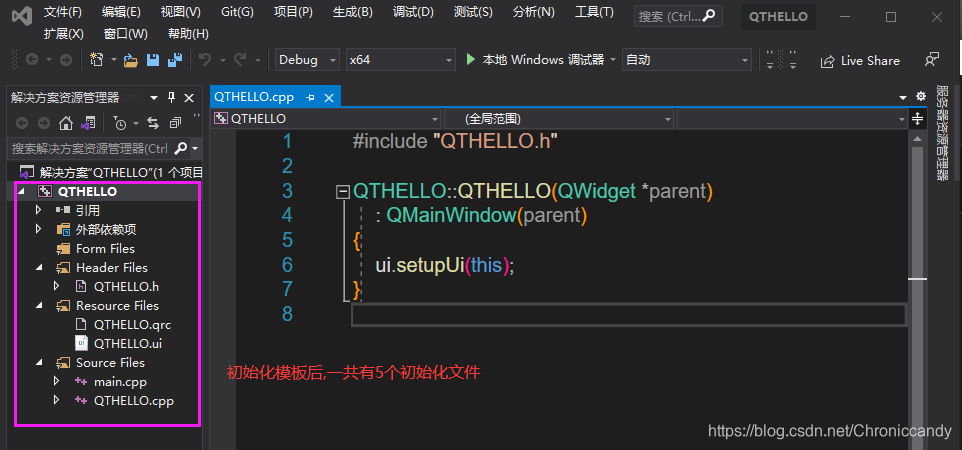Click the editor vertical scrollbar
The width and height of the screenshot is (962, 450).
click(917, 289)
